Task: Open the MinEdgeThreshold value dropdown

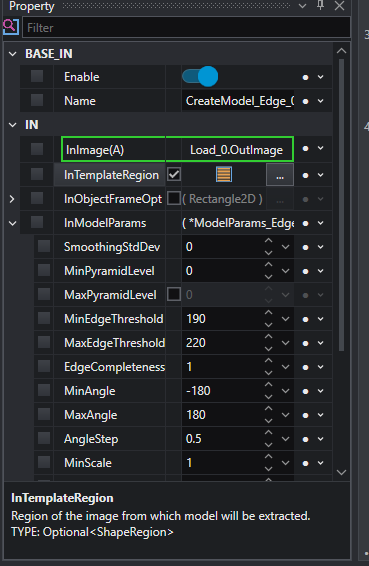Action: (286, 319)
